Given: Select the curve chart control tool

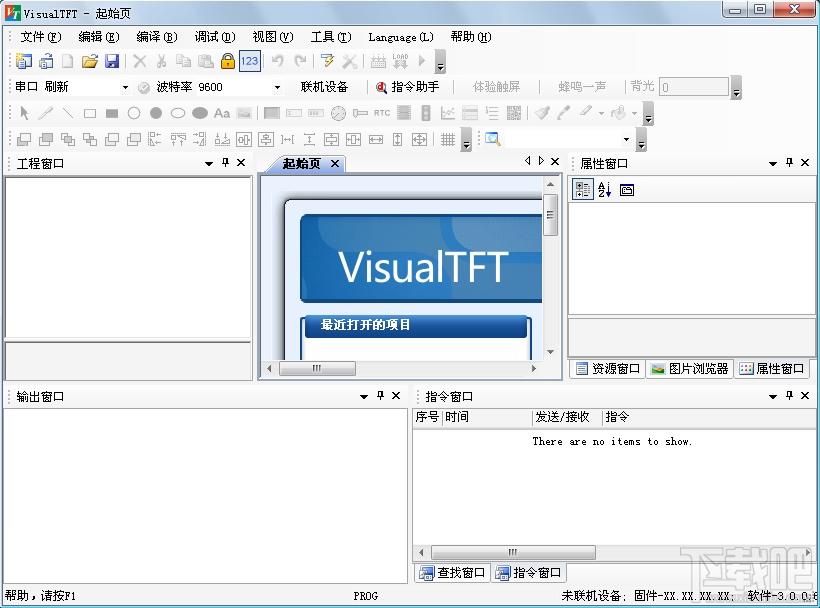Looking at the screenshot, I should coord(448,113).
